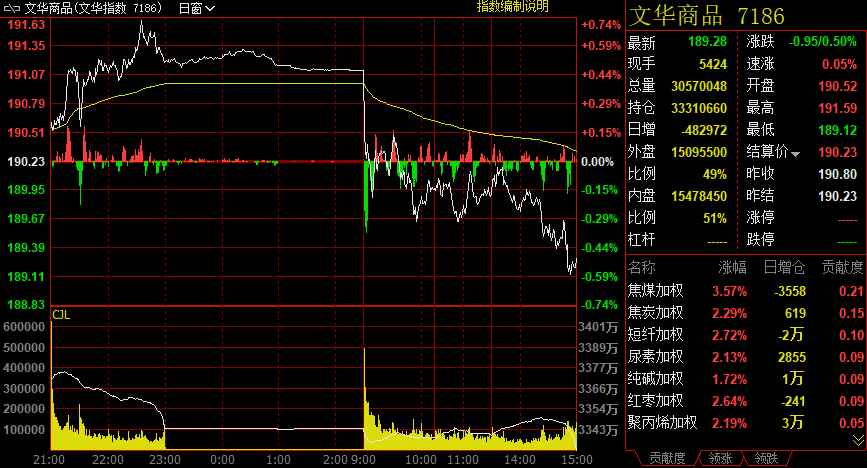Screen dimensions: 867x468
Task: Select the 聚丙烯加权 row
Action: click(x=661, y=422)
